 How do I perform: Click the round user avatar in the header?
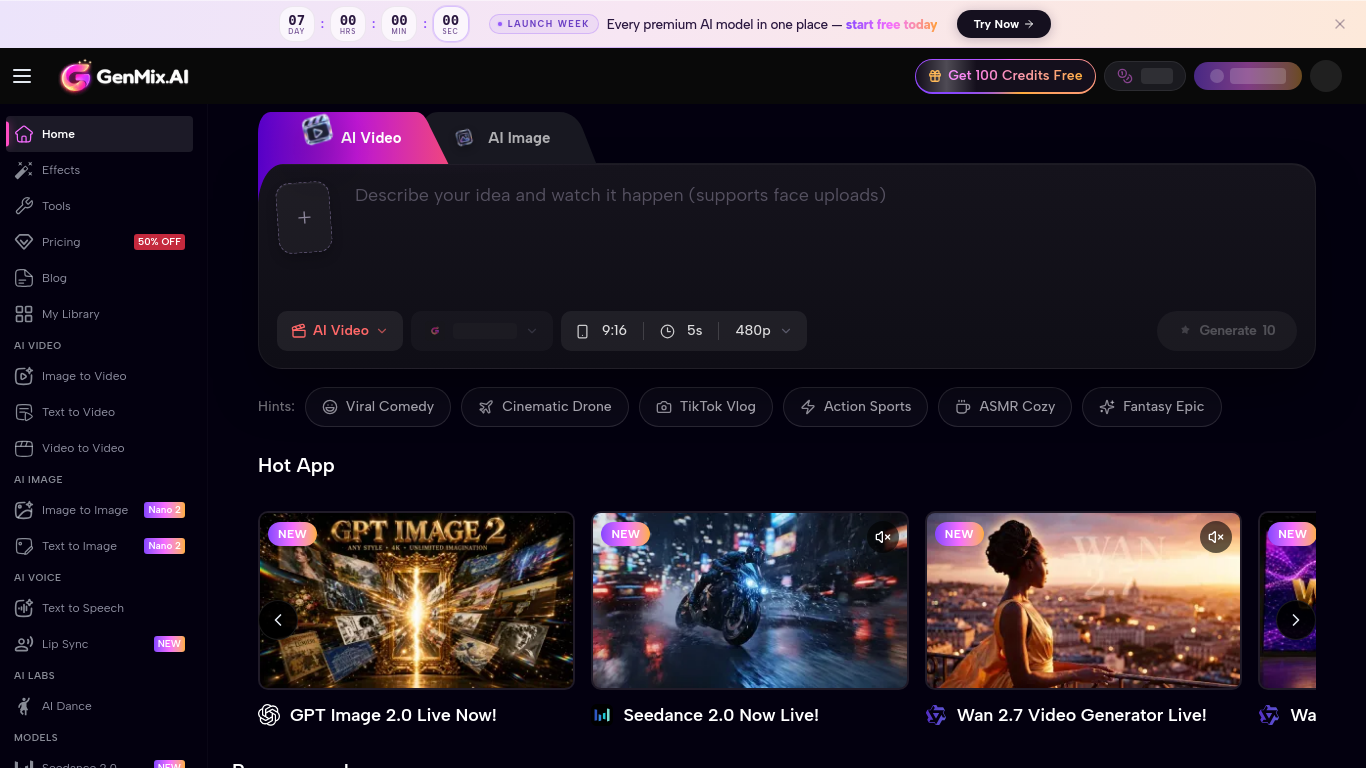point(1326,76)
